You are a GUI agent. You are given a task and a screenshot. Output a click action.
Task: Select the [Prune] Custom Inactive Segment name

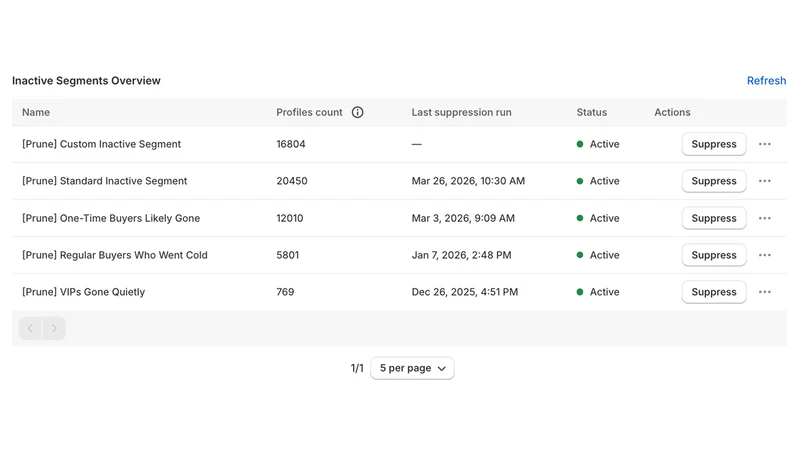pos(102,144)
